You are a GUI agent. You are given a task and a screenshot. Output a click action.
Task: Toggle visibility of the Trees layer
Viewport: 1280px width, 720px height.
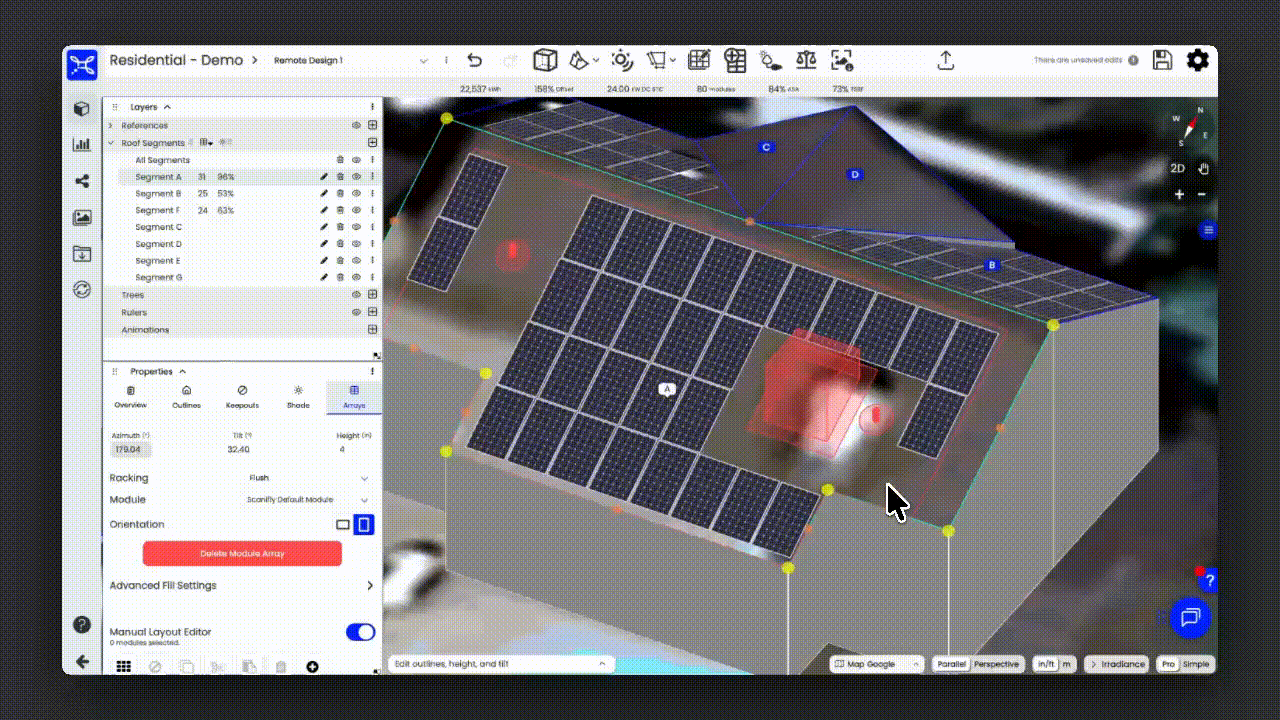click(356, 296)
